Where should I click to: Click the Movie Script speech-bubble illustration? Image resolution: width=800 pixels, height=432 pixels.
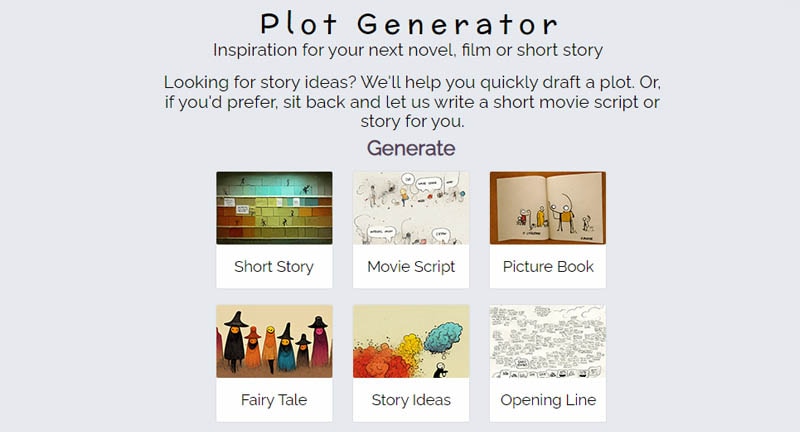[x=410, y=208]
